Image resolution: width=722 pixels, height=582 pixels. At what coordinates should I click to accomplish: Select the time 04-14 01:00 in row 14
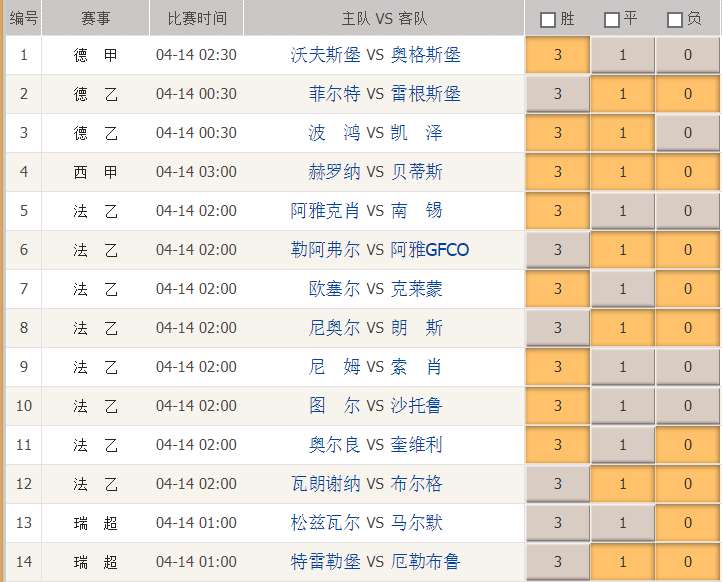coord(197,562)
